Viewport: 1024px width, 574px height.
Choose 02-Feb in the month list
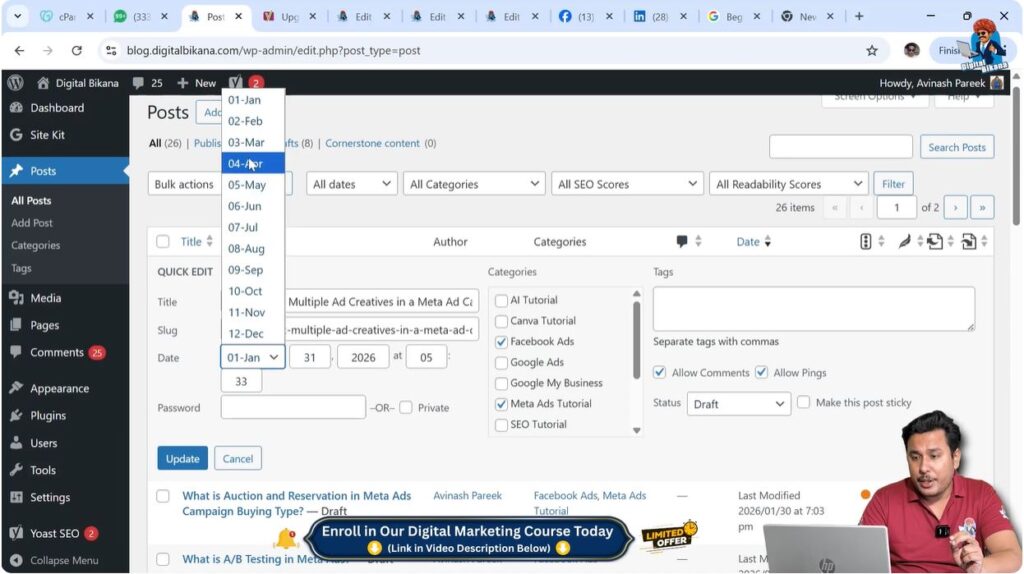click(x=253, y=121)
